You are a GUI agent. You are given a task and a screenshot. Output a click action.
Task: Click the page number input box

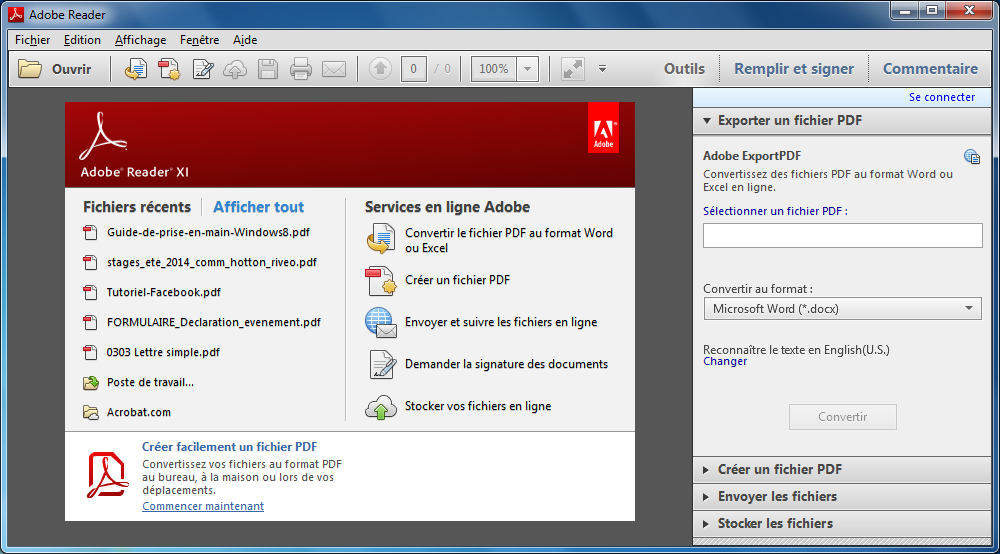[413, 69]
